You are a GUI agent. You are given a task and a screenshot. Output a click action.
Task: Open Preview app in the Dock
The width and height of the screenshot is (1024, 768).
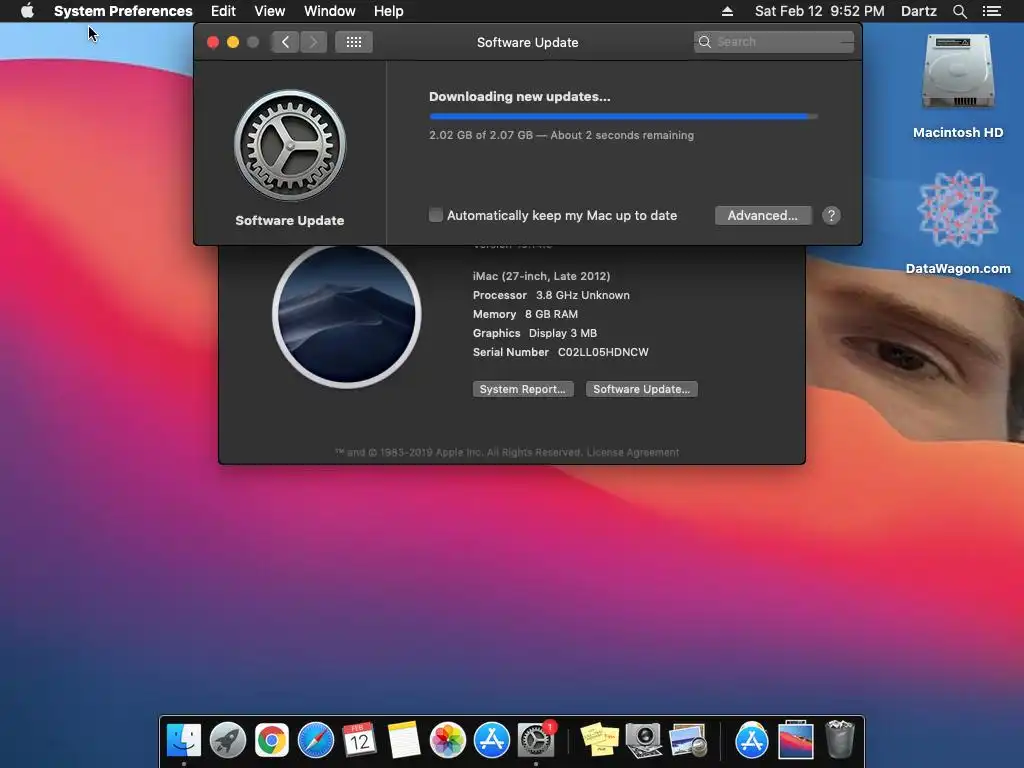click(688, 740)
